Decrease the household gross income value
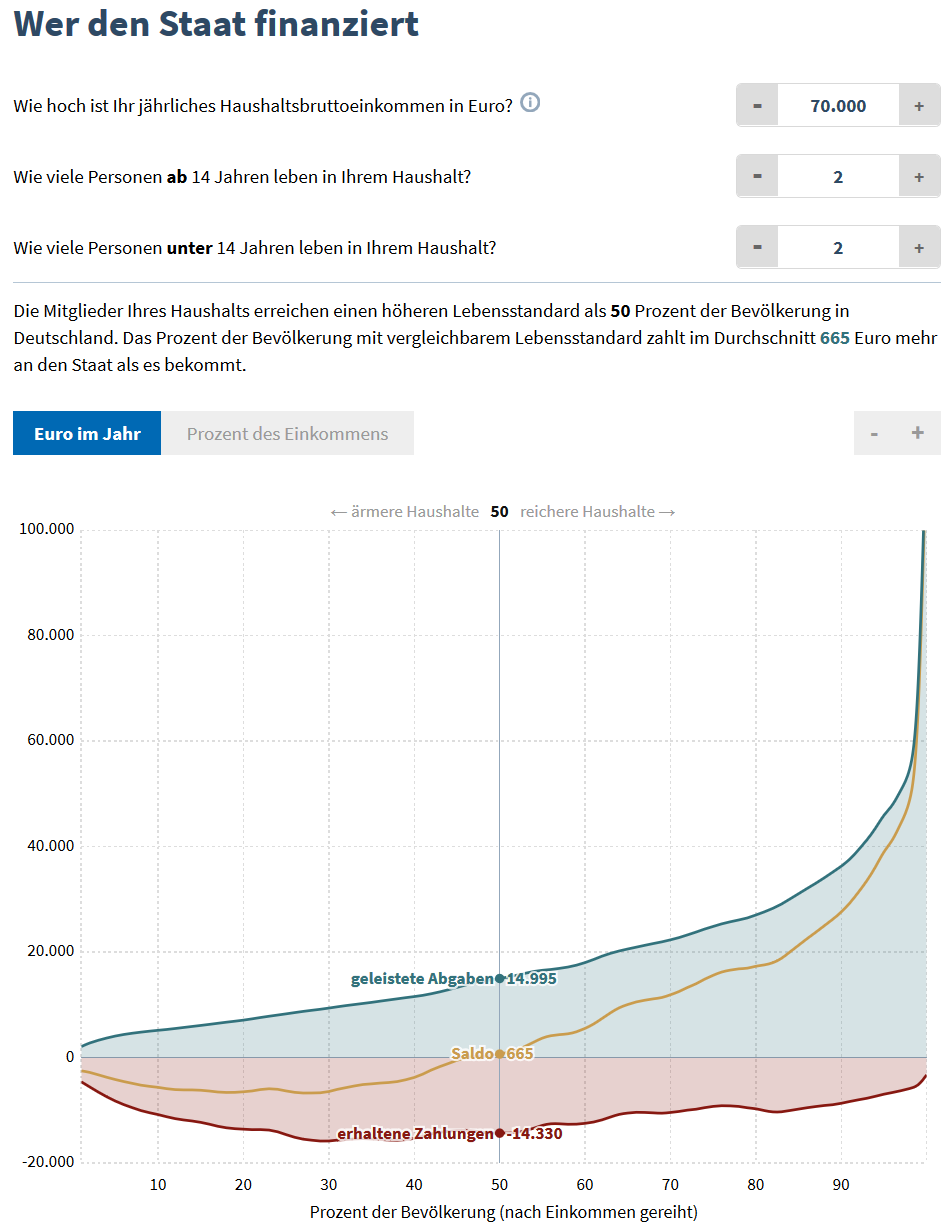The width and height of the screenshot is (948, 1229). 757,106
